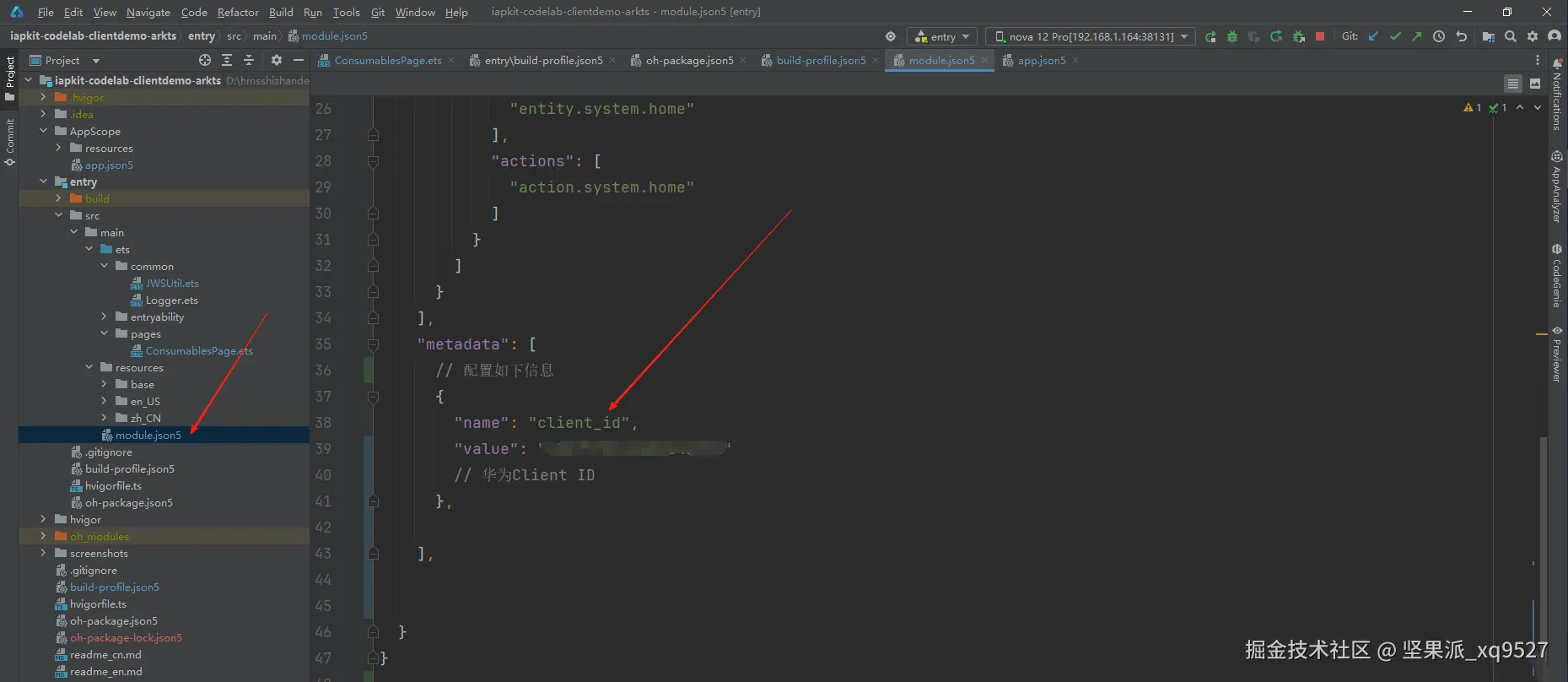The height and width of the screenshot is (682, 1568).
Task: Click the src breadcrumb in navigation bar
Action: (234, 36)
